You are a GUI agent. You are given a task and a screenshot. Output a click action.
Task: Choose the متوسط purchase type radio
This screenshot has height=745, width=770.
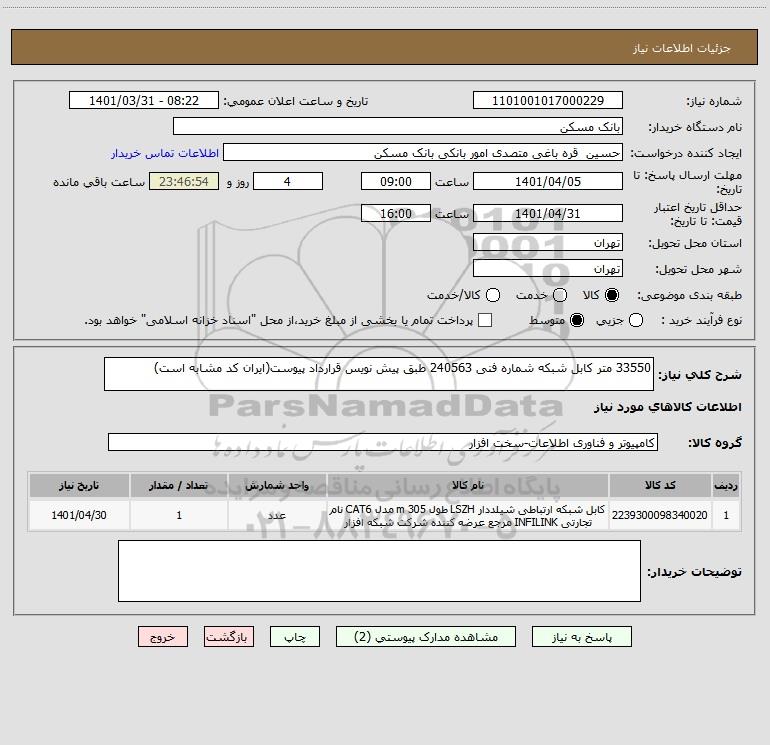point(577,320)
